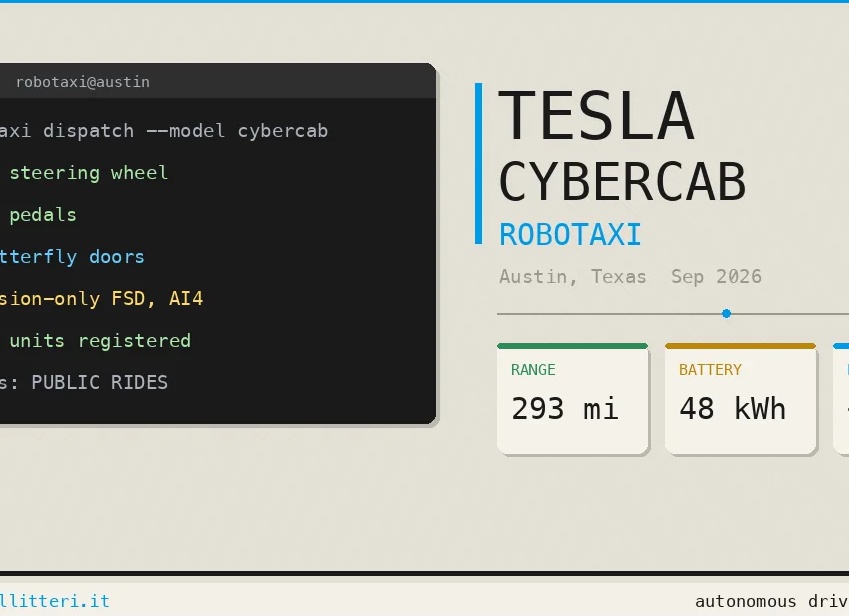Click the blue dot on the timeline
The width and height of the screenshot is (849, 616).
(x=727, y=313)
